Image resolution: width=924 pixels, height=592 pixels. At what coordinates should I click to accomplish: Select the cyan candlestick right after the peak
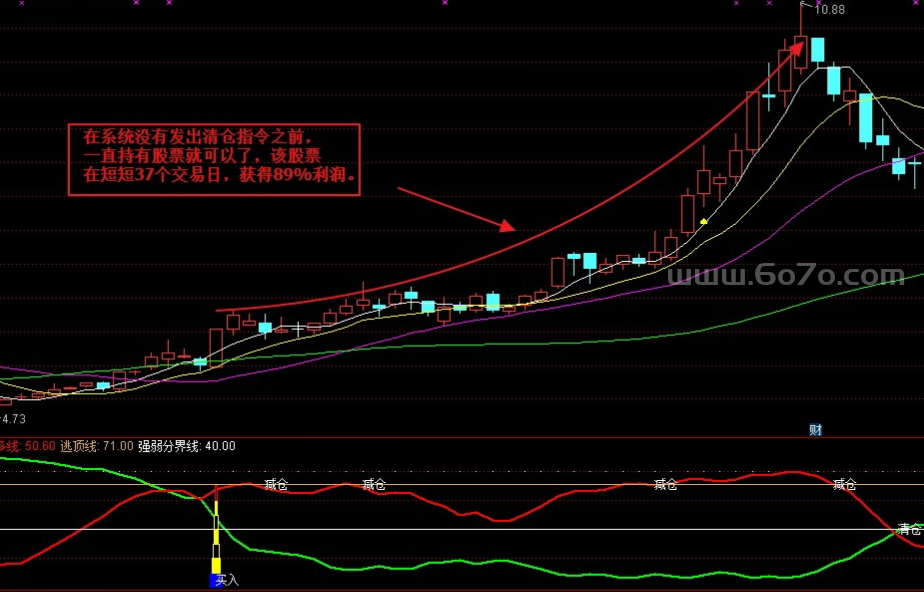tap(817, 50)
